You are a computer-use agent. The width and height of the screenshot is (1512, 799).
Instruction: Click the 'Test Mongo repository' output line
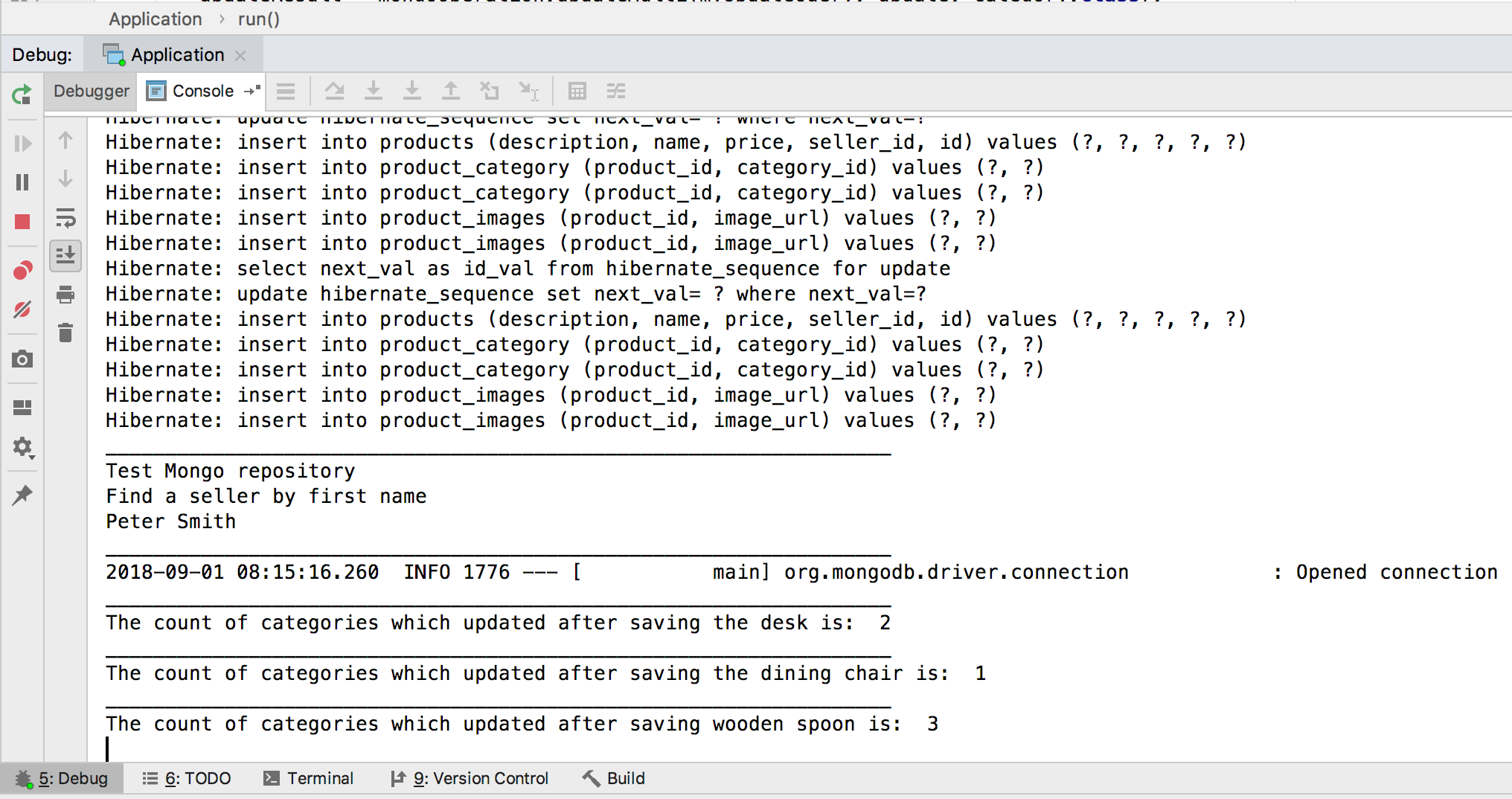(231, 471)
